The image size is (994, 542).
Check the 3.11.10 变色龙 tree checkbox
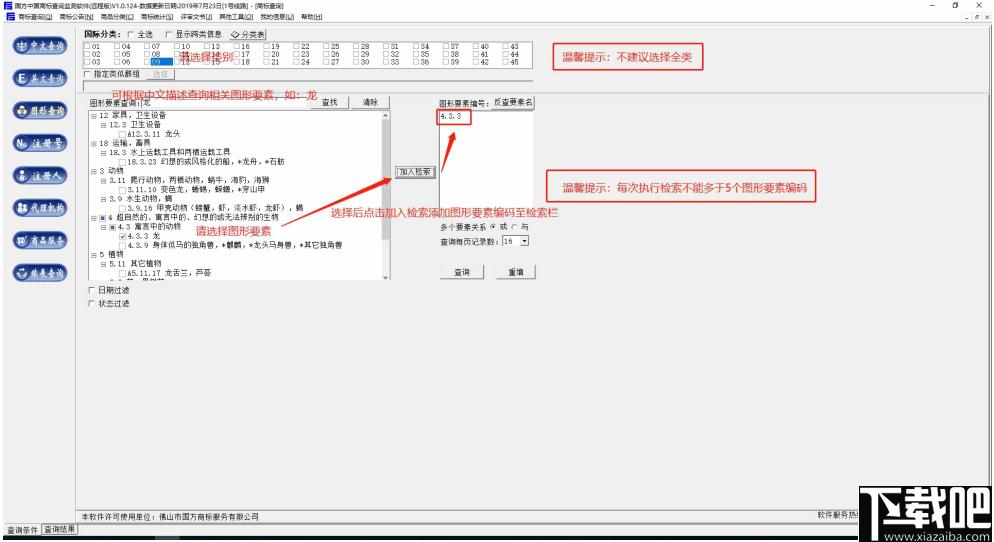[122, 190]
